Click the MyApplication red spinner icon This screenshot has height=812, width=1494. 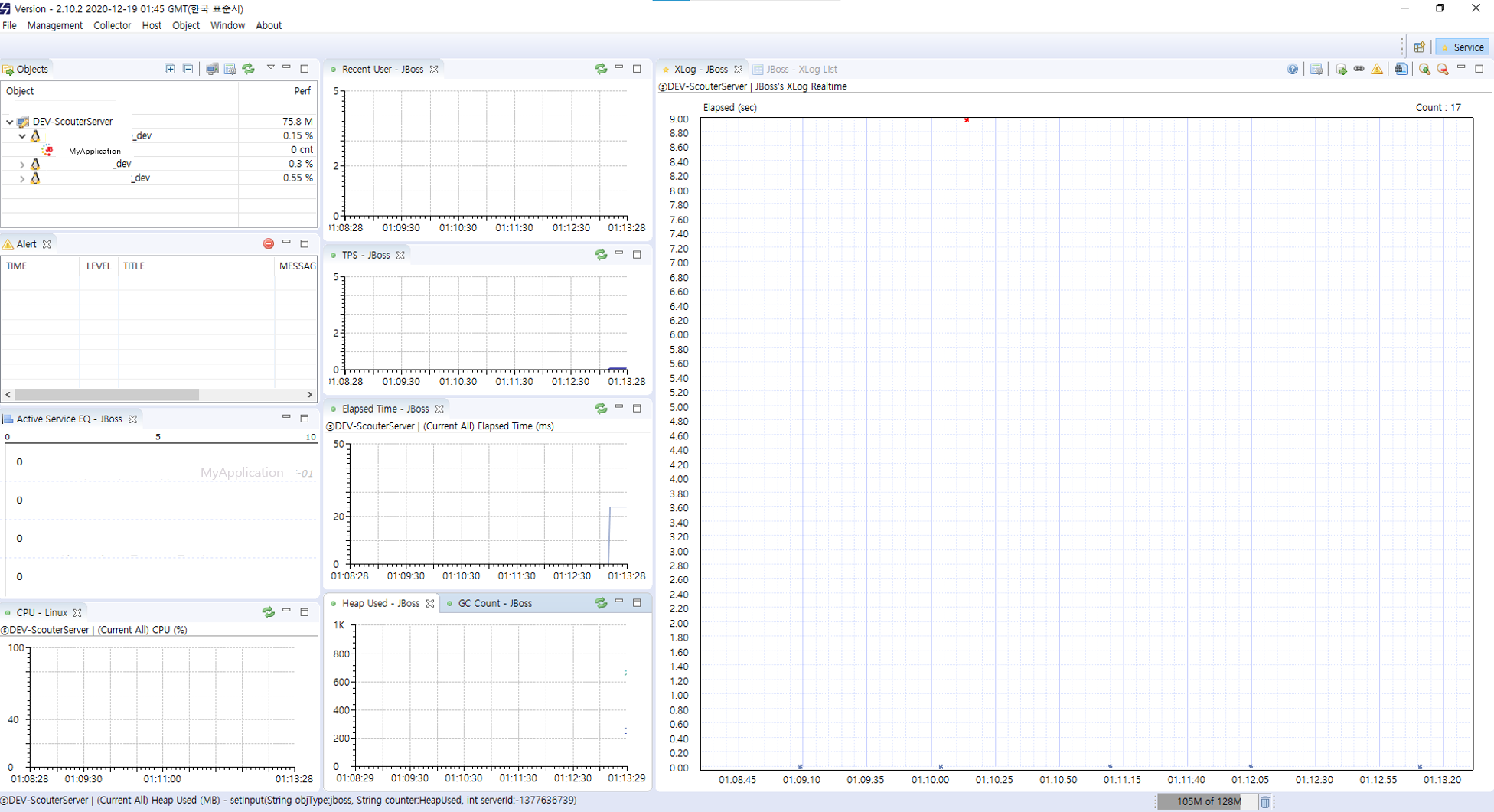[x=47, y=150]
